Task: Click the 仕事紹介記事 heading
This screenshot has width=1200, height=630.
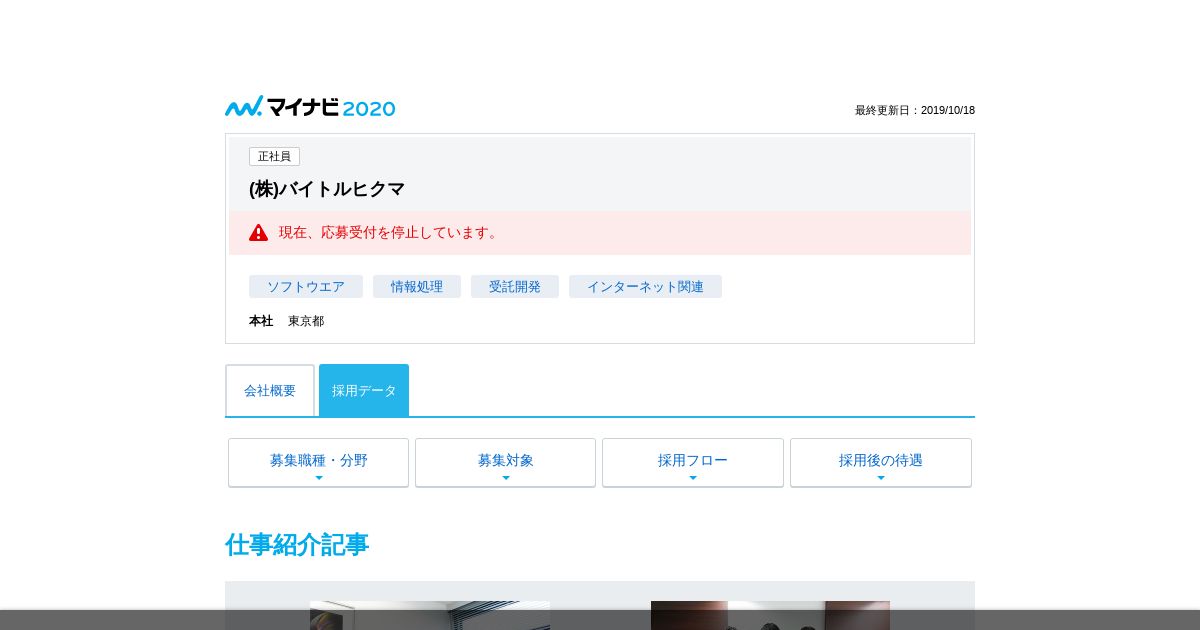Action: (297, 545)
